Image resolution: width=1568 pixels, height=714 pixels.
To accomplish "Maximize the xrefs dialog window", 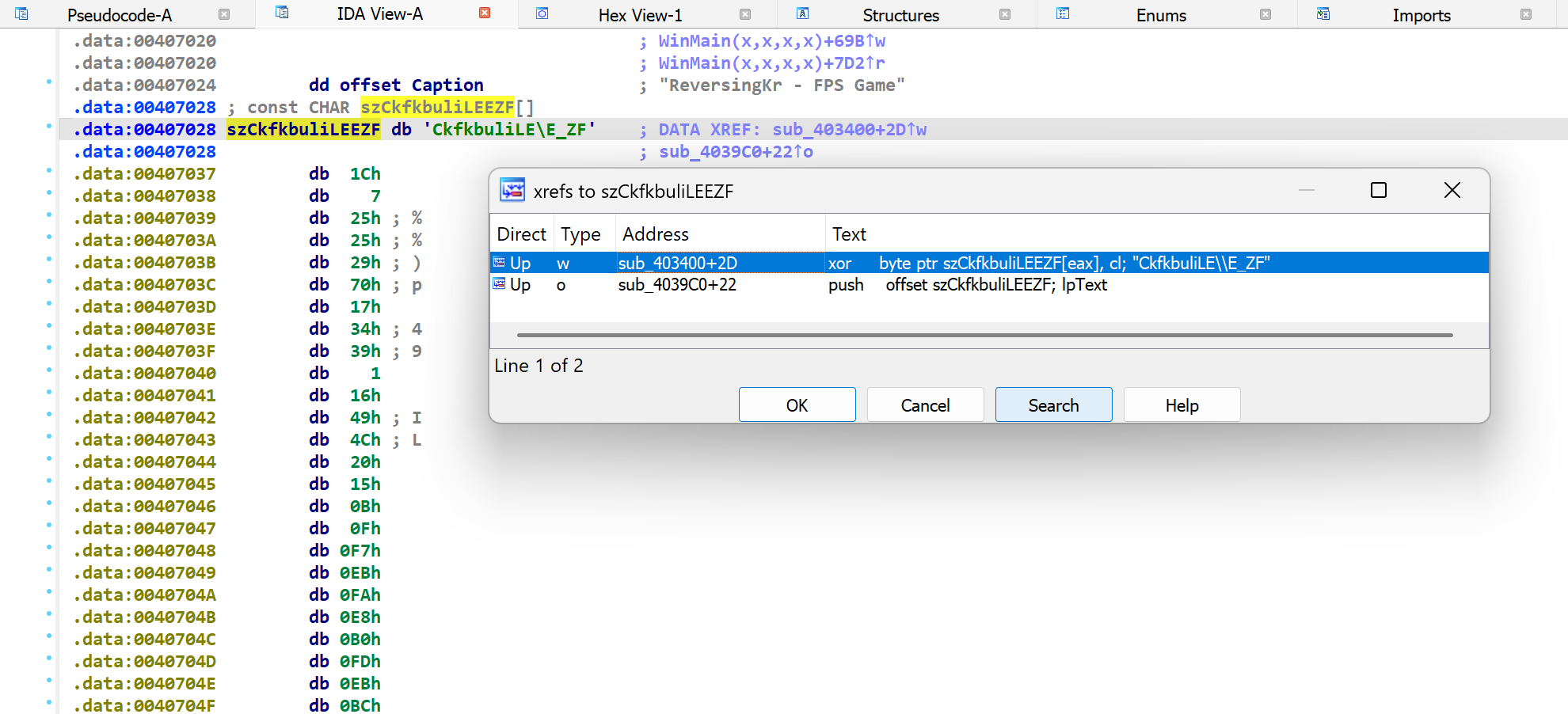I will [1379, 190].
